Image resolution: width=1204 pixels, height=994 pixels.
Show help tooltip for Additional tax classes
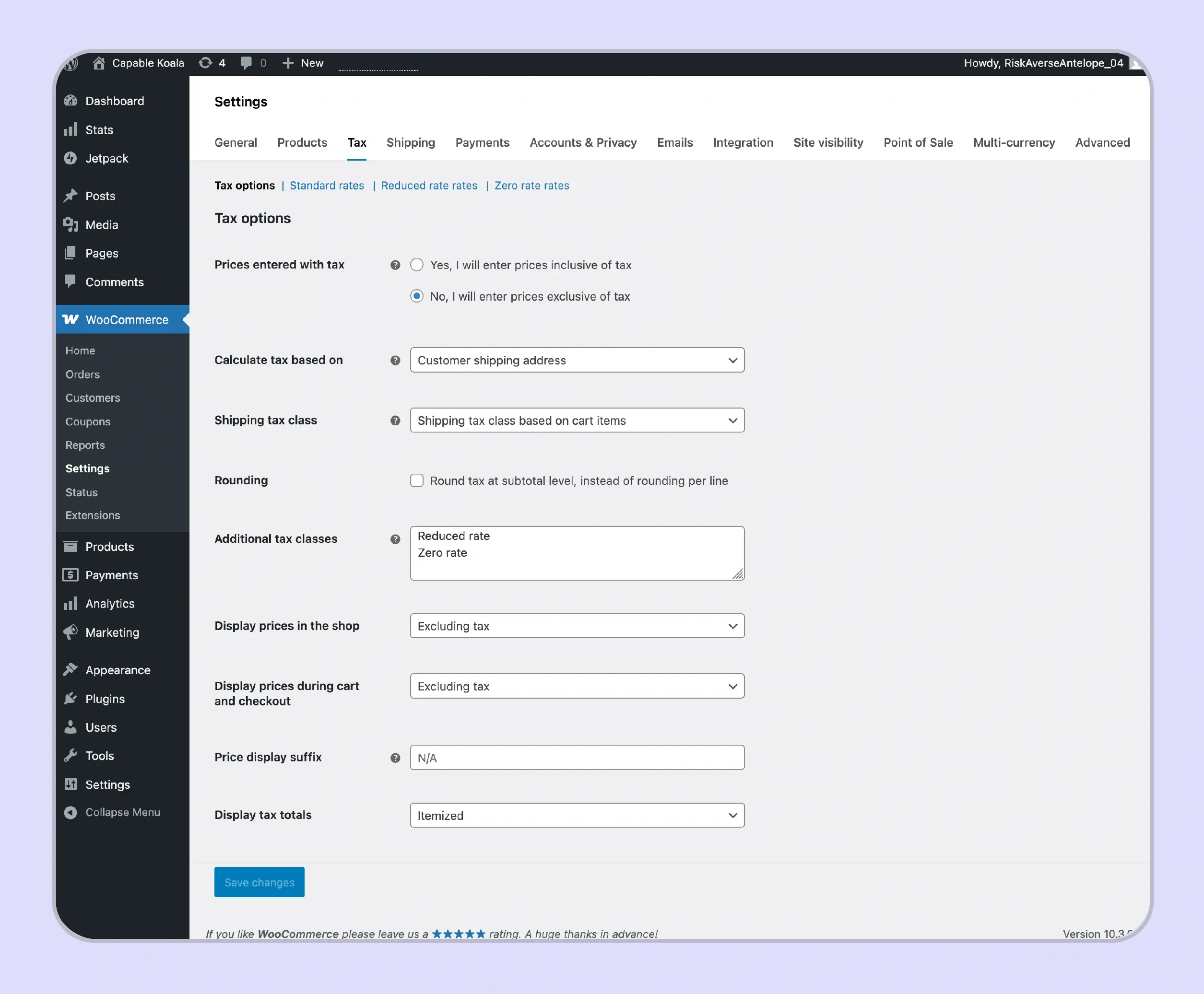click(395, 539)
